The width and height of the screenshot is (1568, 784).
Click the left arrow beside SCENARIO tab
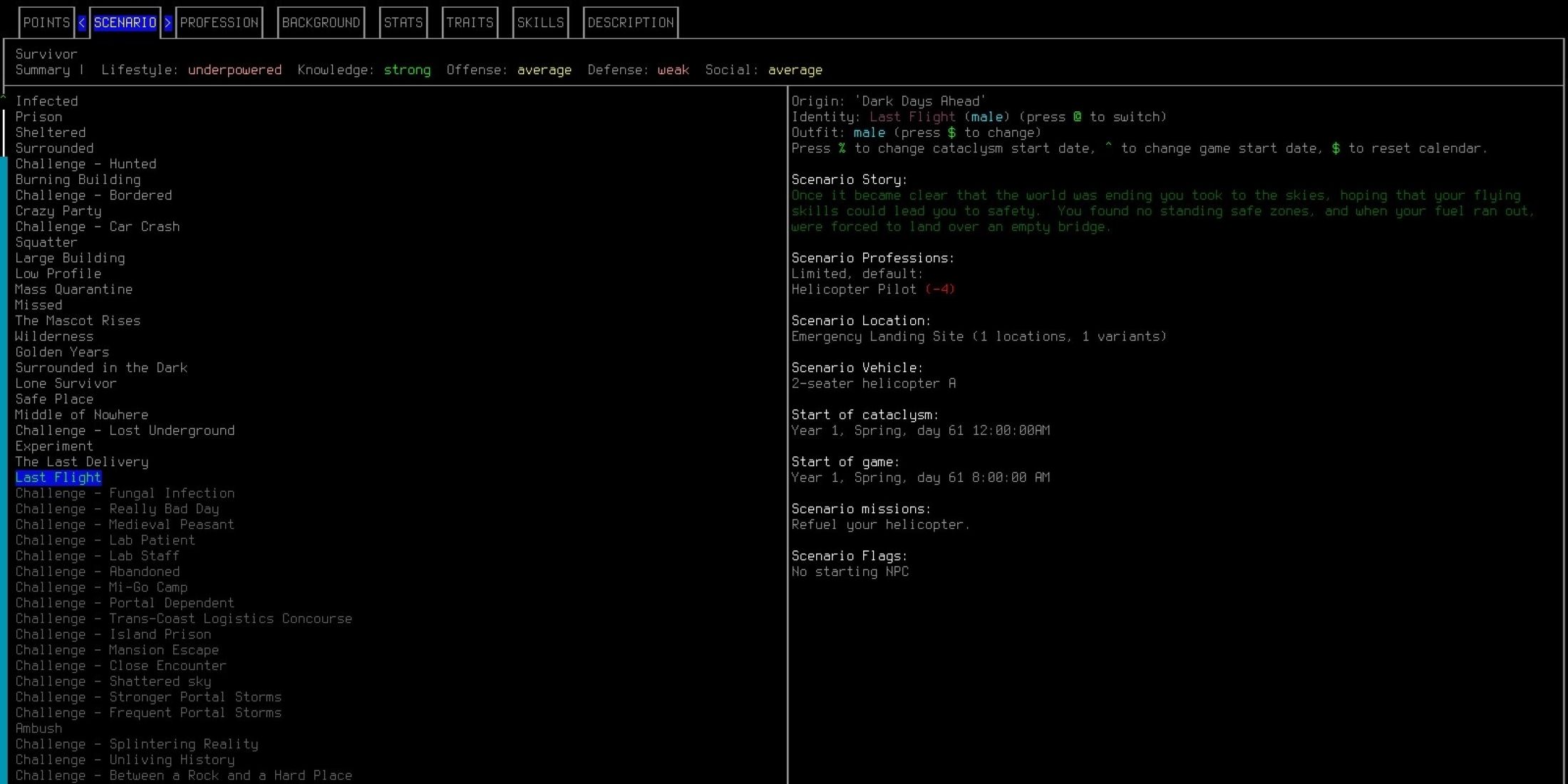coord(82,23)
